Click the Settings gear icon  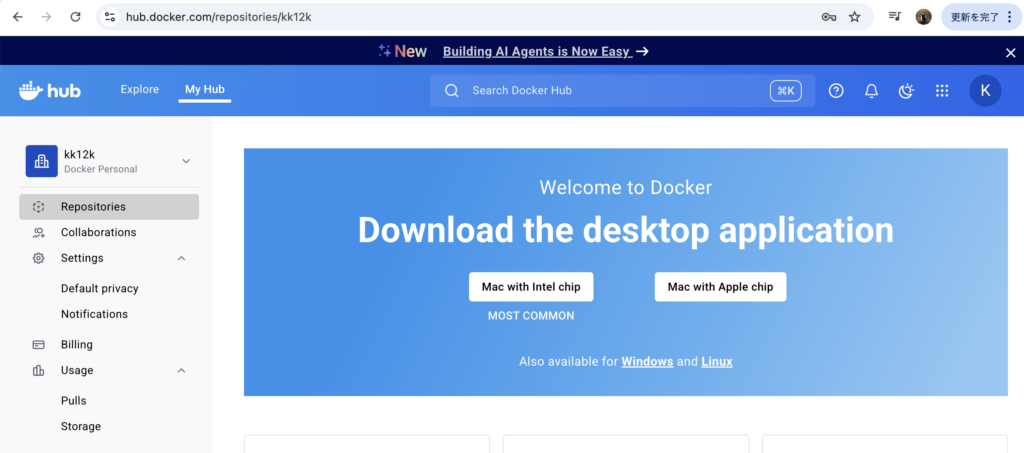(39, 258)
